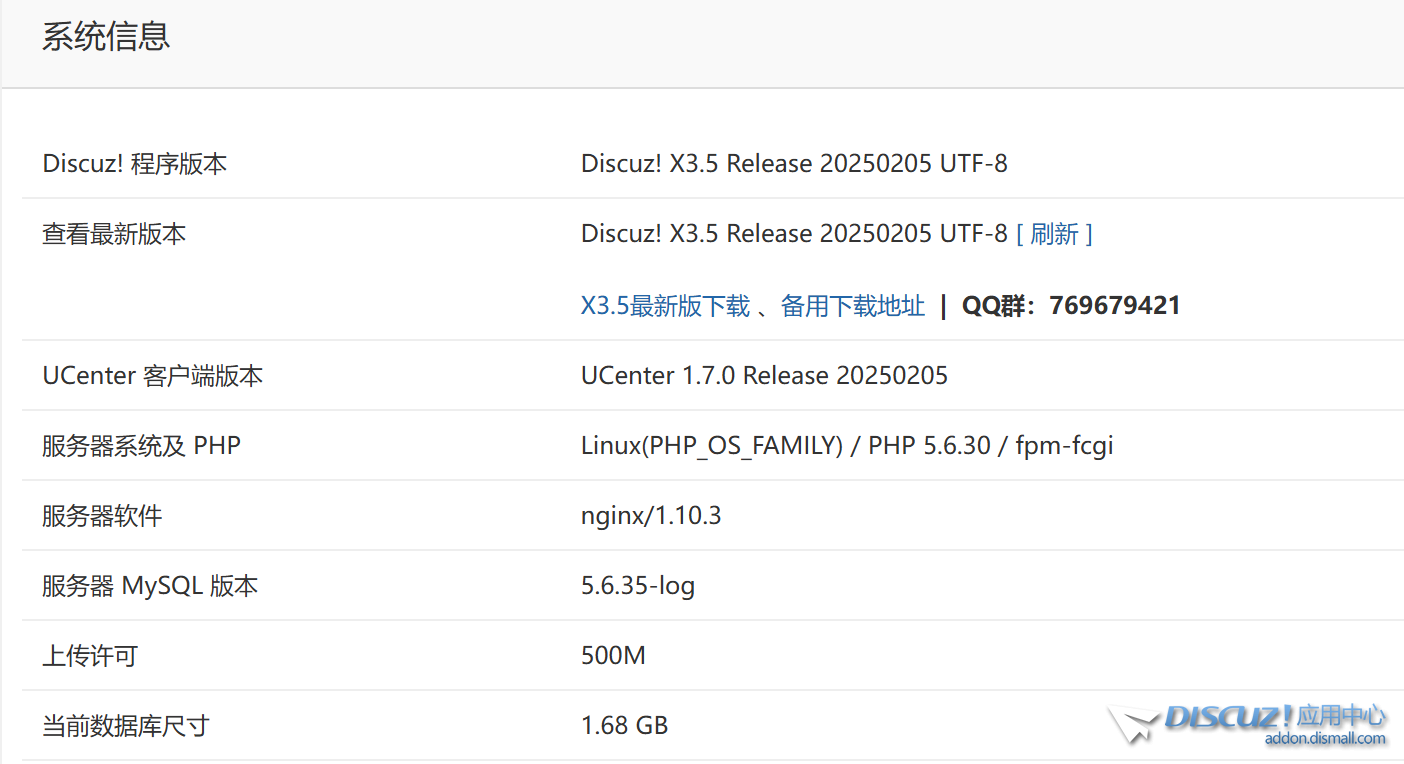Screen dimensions: 1404x764
Task: Select the 上传许可 label
Action: [x=90, y=656]
